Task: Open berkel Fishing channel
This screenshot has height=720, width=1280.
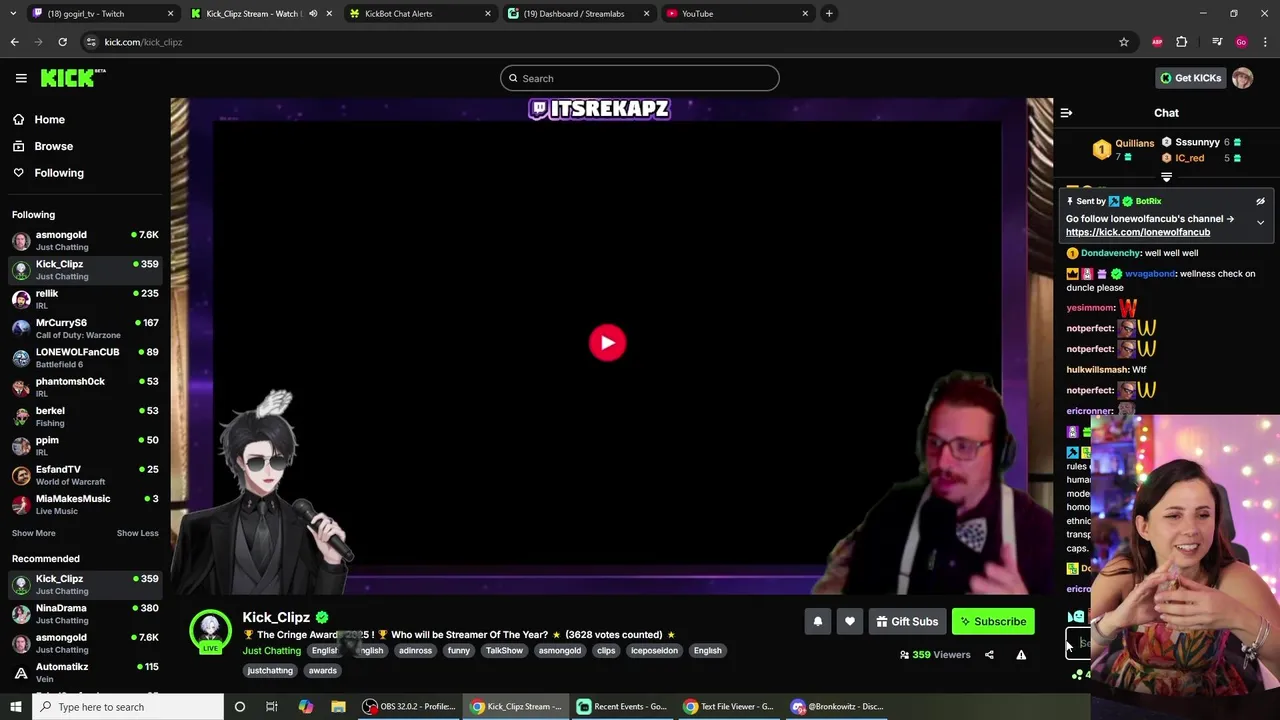Action: 85,416
